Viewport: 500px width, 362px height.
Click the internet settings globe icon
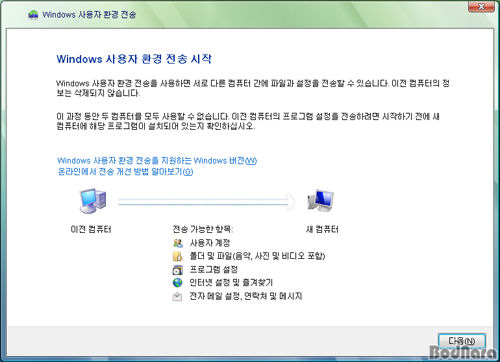[x=178, y=283]
